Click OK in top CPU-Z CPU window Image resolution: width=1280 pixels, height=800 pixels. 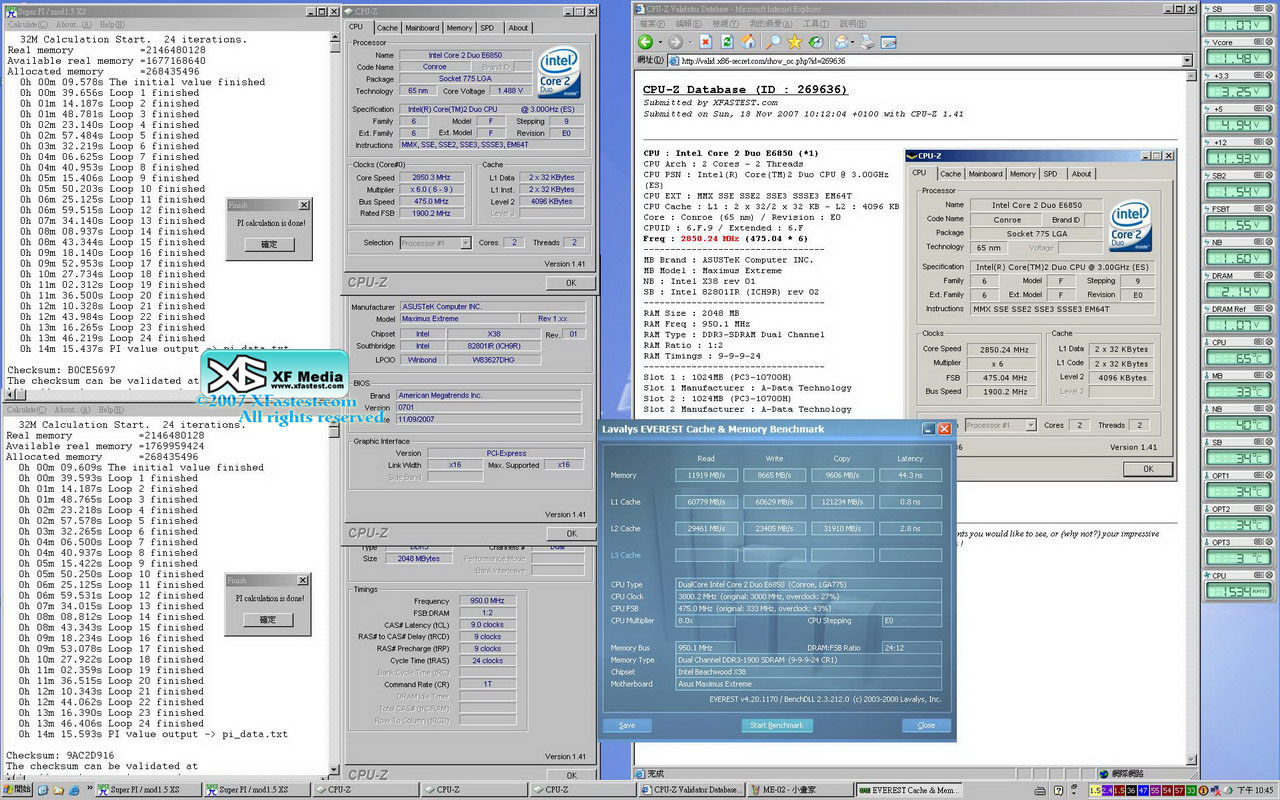571,282
